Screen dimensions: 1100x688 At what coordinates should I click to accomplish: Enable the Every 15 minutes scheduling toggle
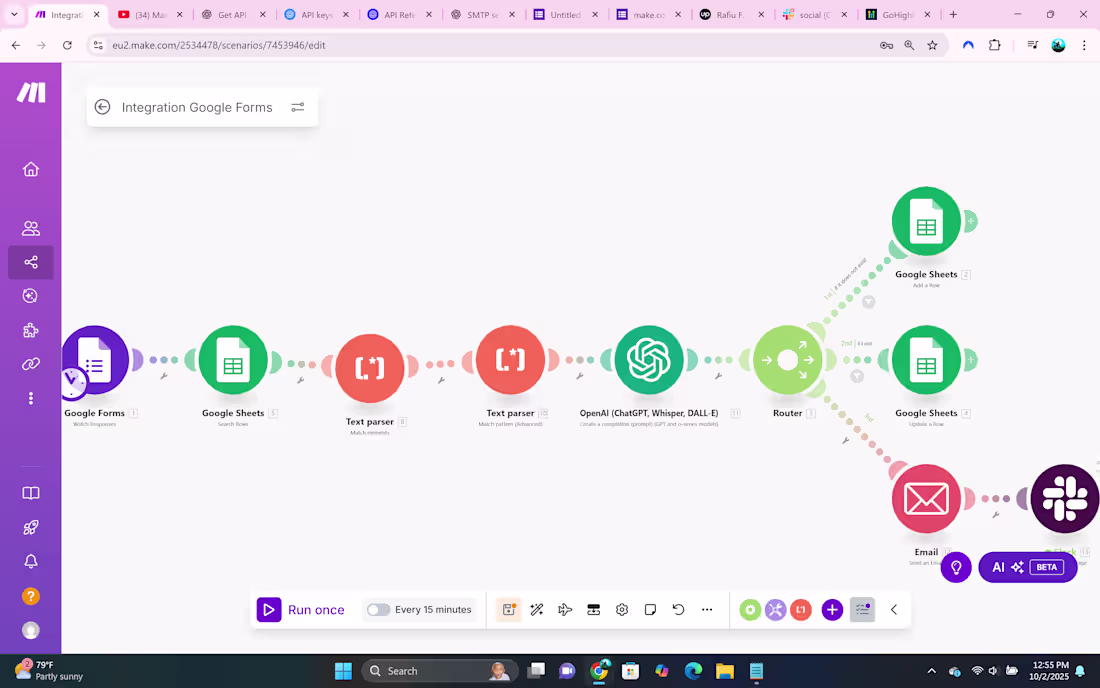(378, 609)
